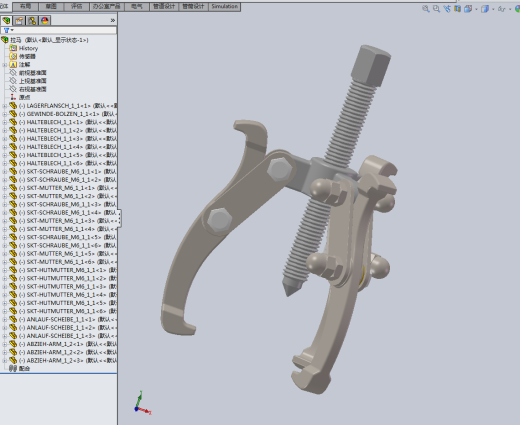This screenshot has width=520, height=425.
Task: Click the Zoom to Fit icon
Action: (426, 9)
